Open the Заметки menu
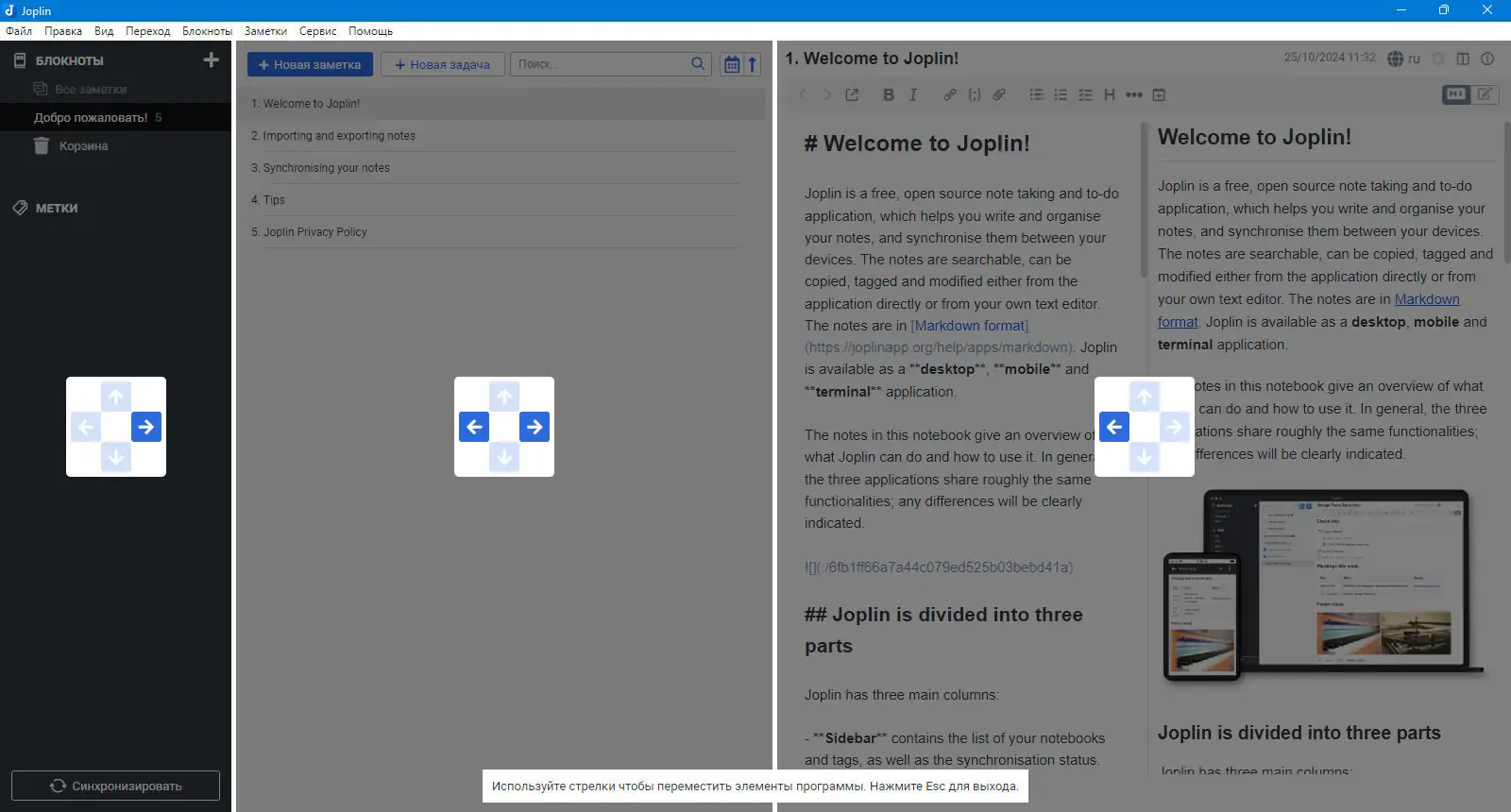This screenshot has height=812, width=1511. 265,31
